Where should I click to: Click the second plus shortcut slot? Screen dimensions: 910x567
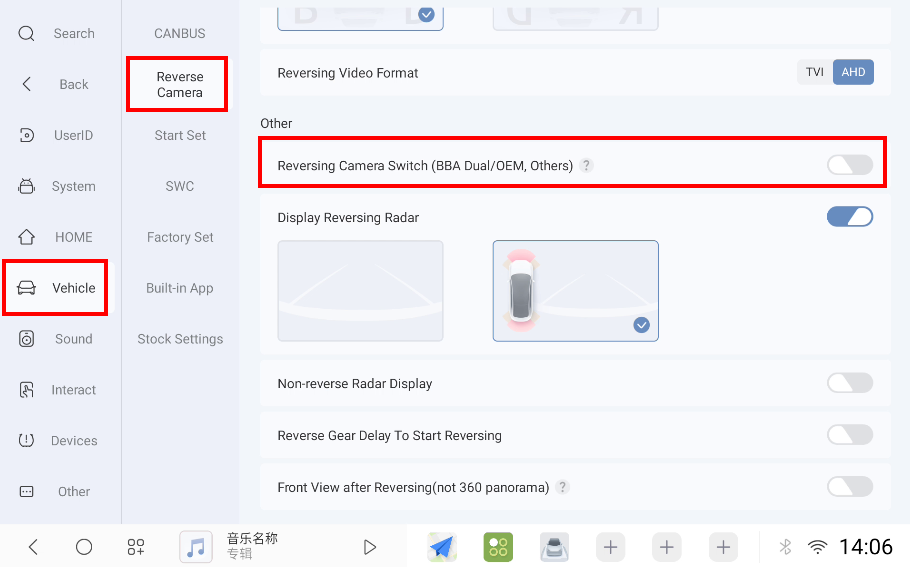tap(667, 547)
